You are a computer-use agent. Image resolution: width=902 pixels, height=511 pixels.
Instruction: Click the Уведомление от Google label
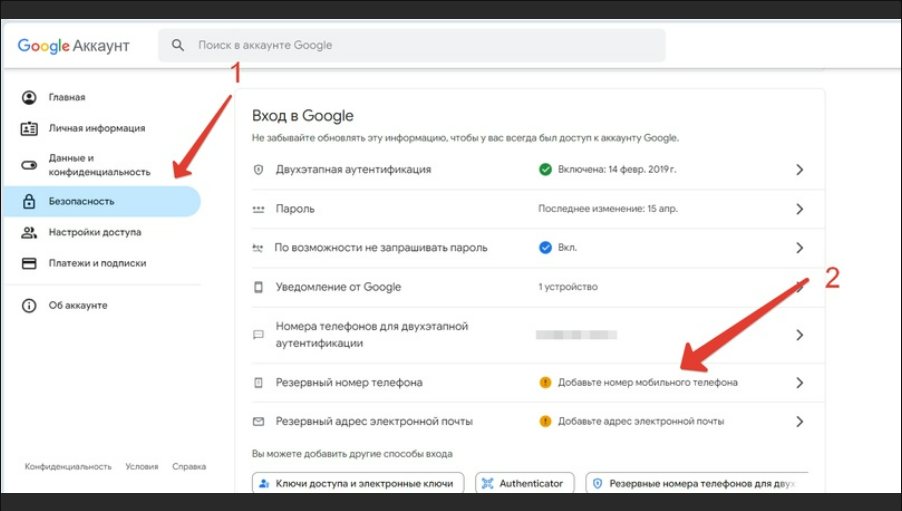pos(338,287)
